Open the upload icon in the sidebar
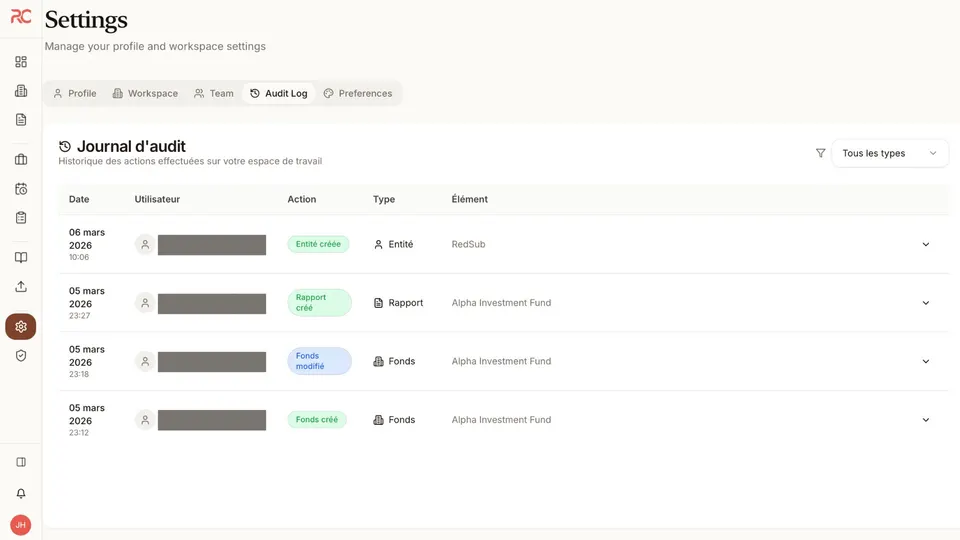Viewport: 960px width, 540px height. [21, 287]
